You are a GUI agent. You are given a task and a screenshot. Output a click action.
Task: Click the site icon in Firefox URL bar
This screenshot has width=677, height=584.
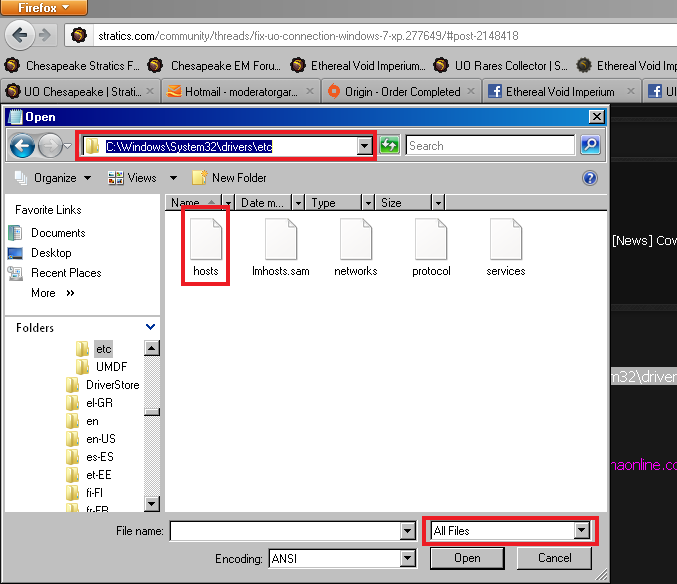79,35
